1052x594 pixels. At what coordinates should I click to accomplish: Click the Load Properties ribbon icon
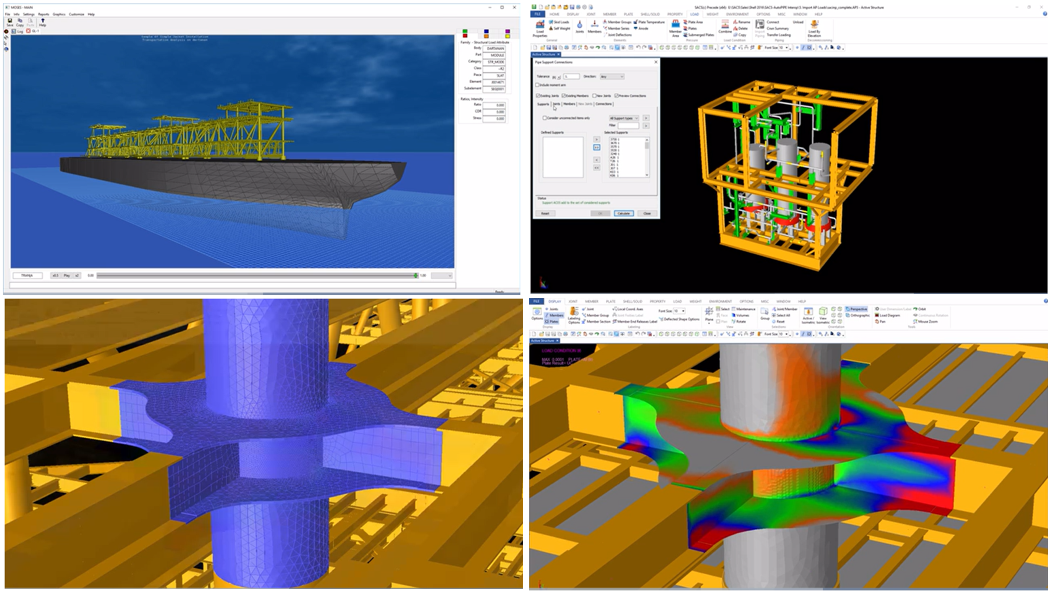(540, 28)
